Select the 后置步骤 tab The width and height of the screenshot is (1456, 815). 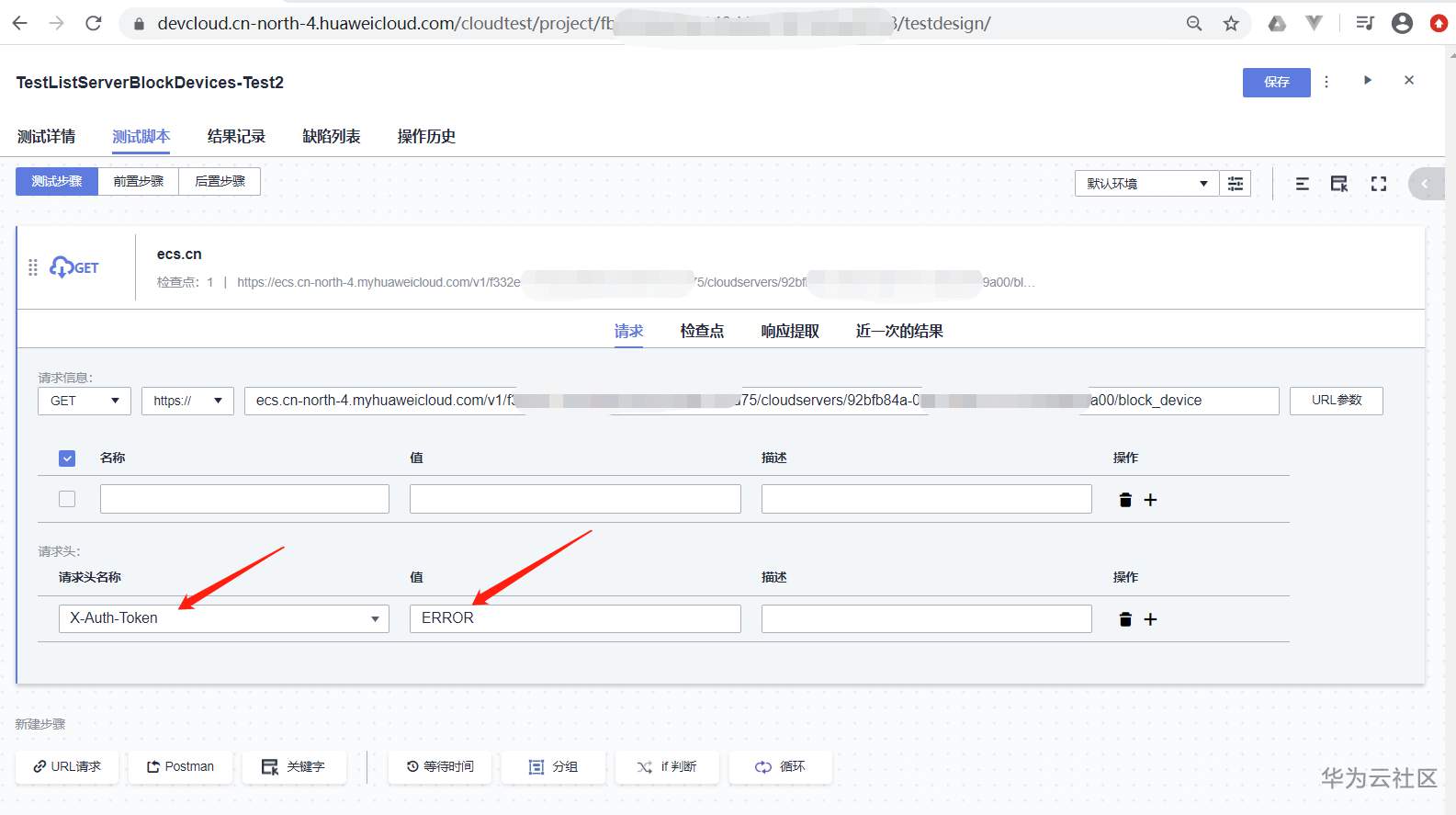tap(220, 182)
